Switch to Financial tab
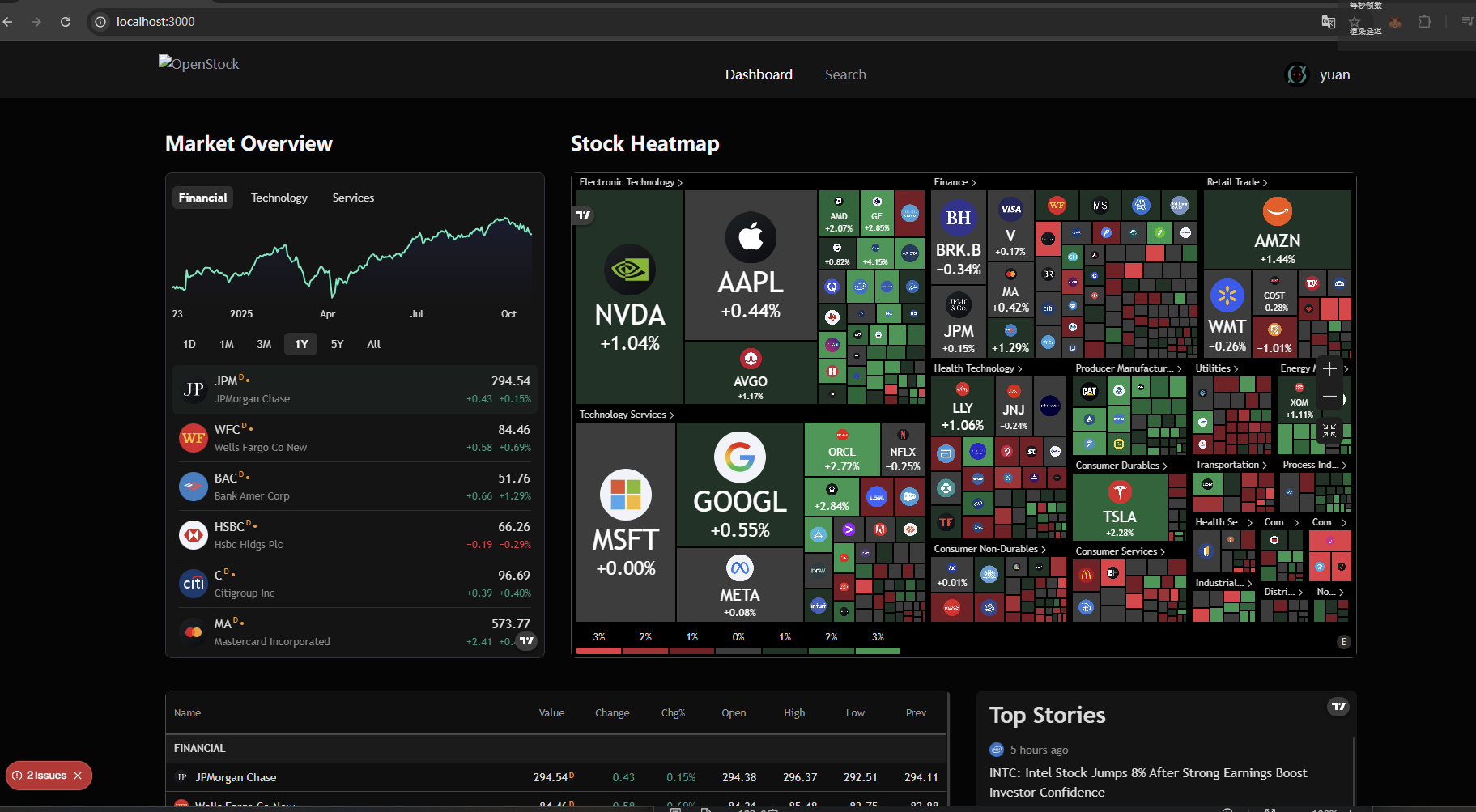The height and width of the screenshot is (812, 1476). (x=202, y=198)
